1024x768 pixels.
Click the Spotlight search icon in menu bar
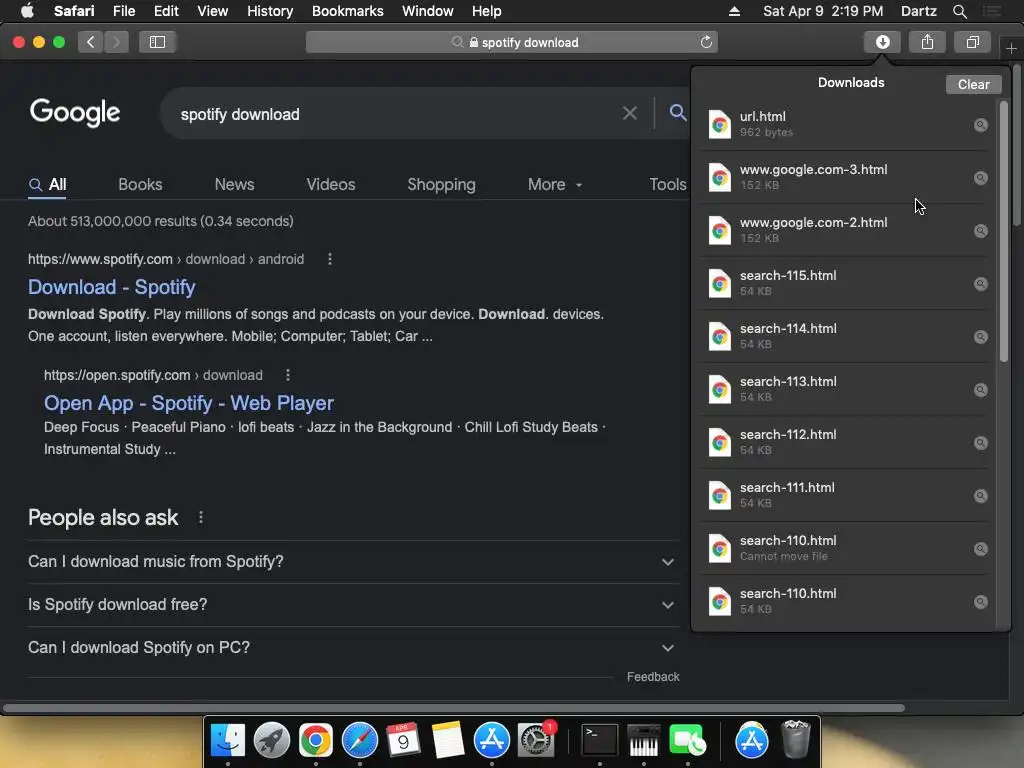click(959, 11)
